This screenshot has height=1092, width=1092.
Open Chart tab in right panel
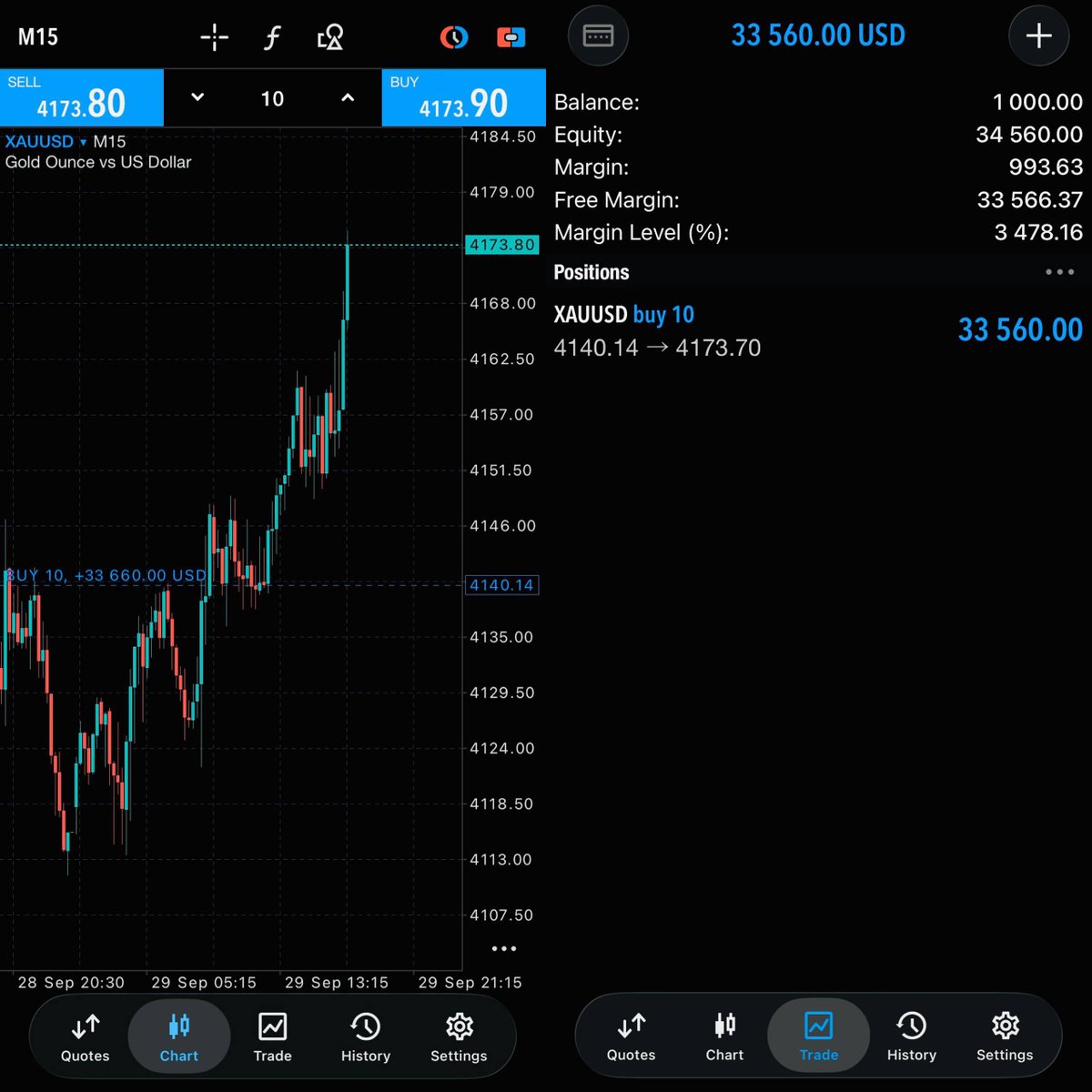725,1037
